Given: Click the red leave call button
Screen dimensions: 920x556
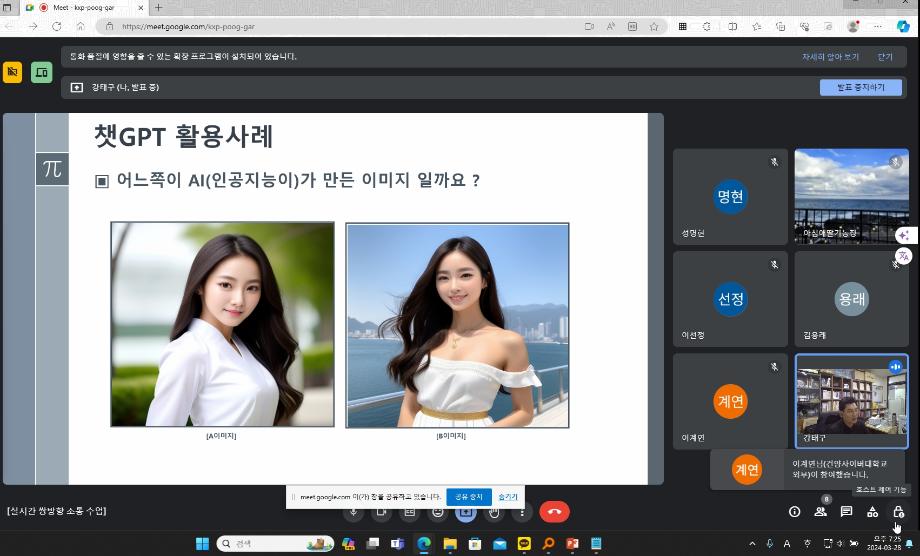Looking at the screenshot, I should point(554,511).
